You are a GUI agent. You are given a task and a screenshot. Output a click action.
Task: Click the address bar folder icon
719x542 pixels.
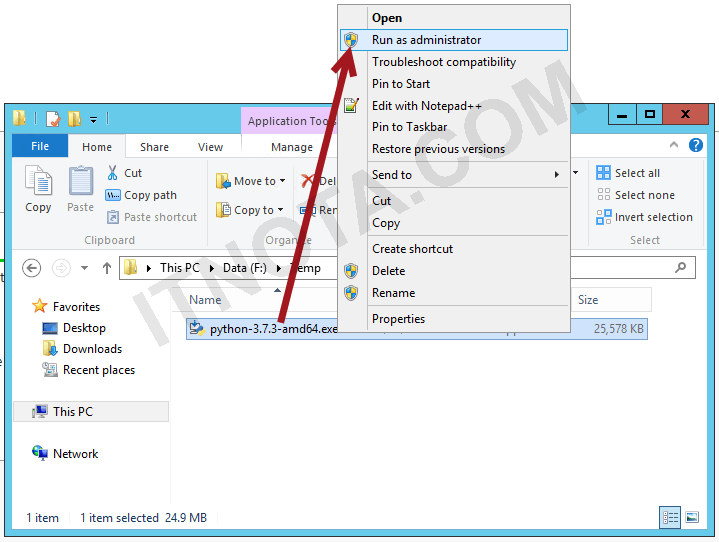coord(131,267)
